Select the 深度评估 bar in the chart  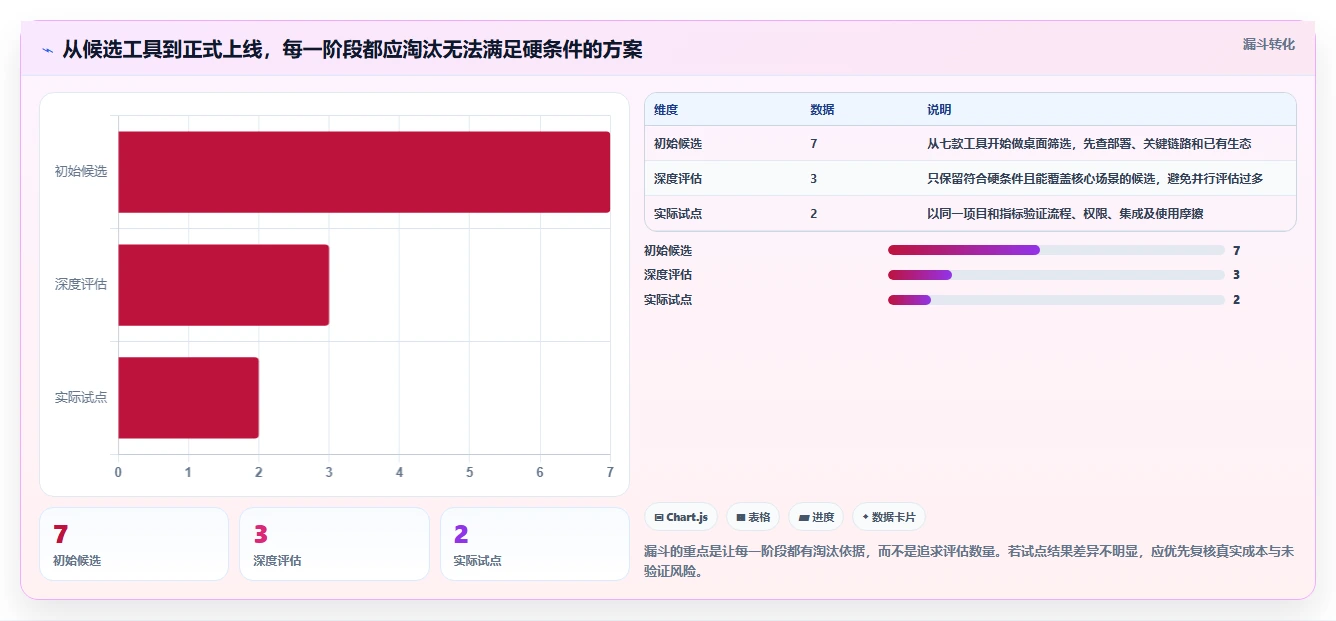[x=224, y=285]
